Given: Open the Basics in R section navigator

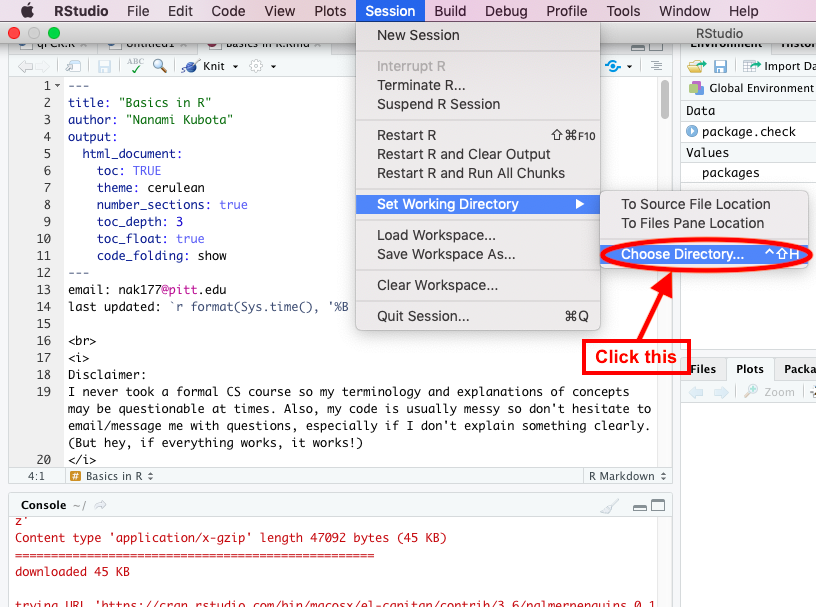Looking at the screenshot, I should [111, 476].
